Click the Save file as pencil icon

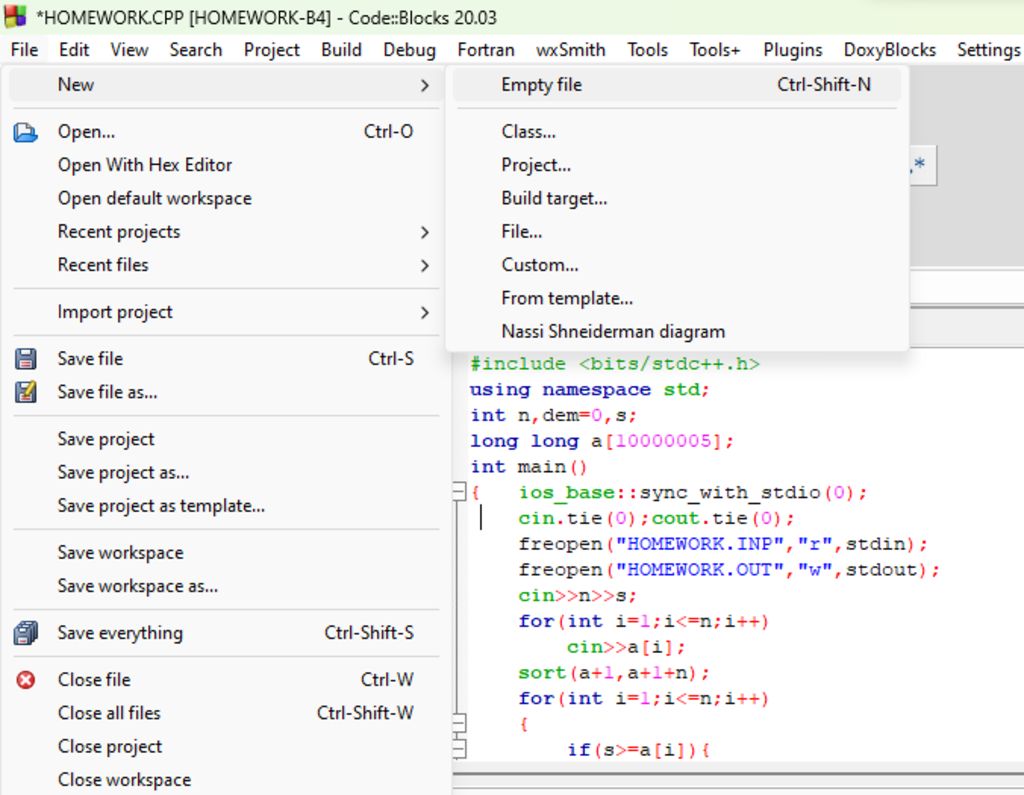pyautogui.click(x=26, y=392)
